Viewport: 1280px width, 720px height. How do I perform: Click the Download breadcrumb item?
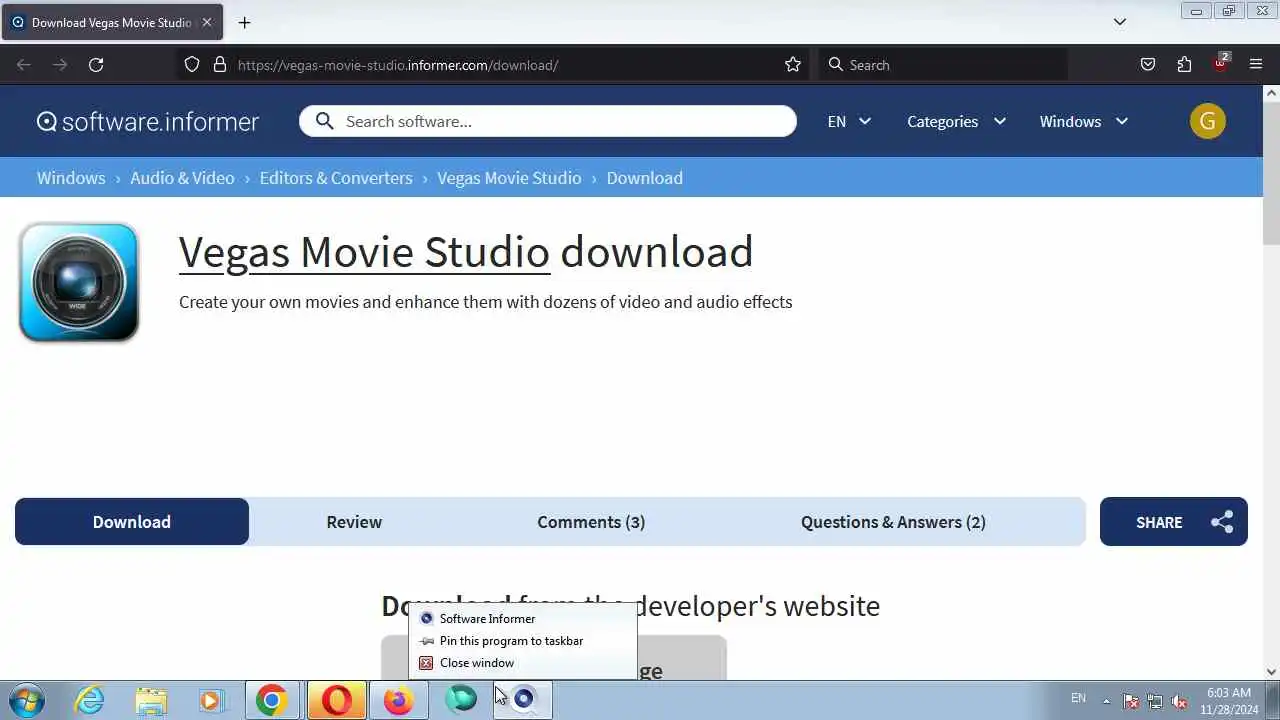[644, 178]
